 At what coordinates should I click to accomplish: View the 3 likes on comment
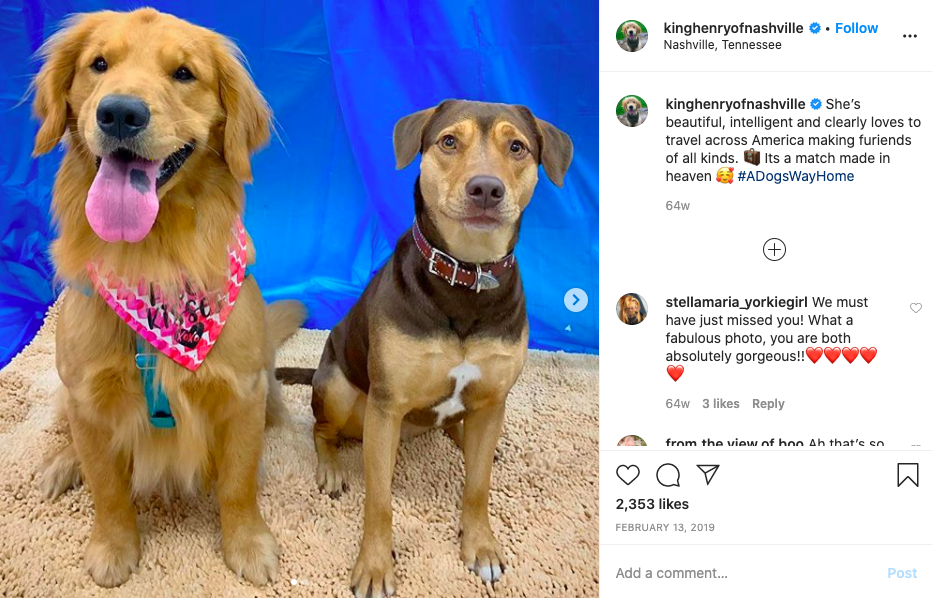pyautogui.click(x=720, y=404)
